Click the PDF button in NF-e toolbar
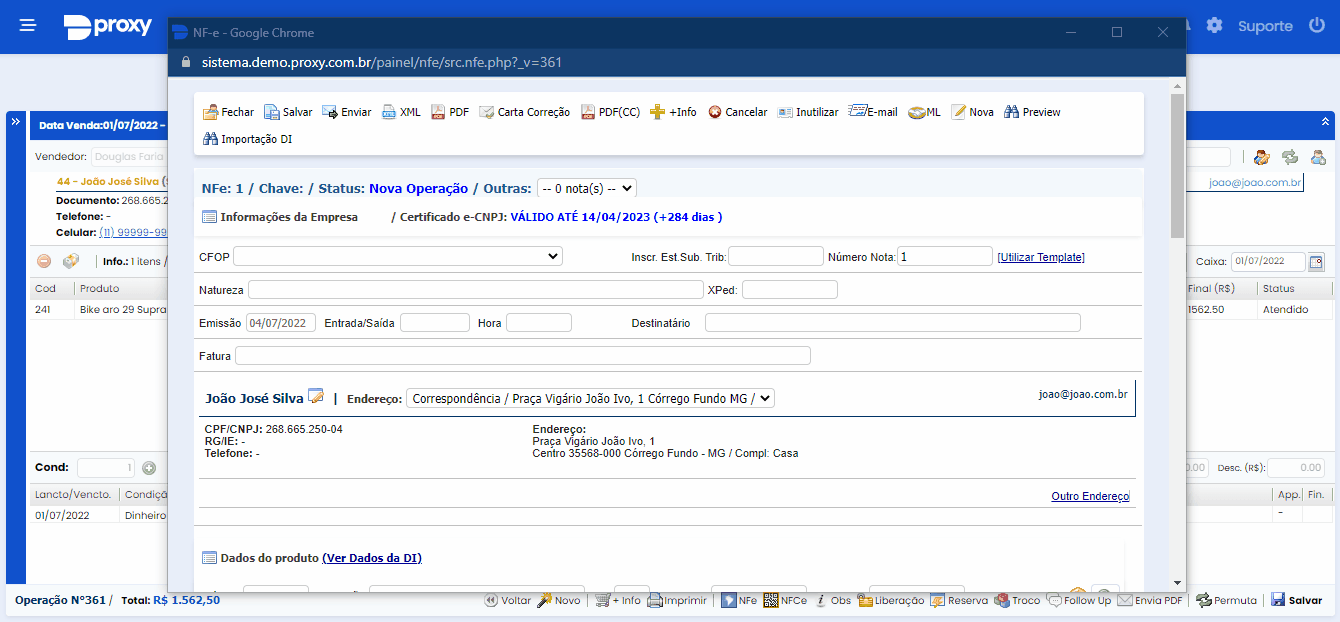Image resolution: width=1340 pixels, height=622 pixels. tap(450, 112)
